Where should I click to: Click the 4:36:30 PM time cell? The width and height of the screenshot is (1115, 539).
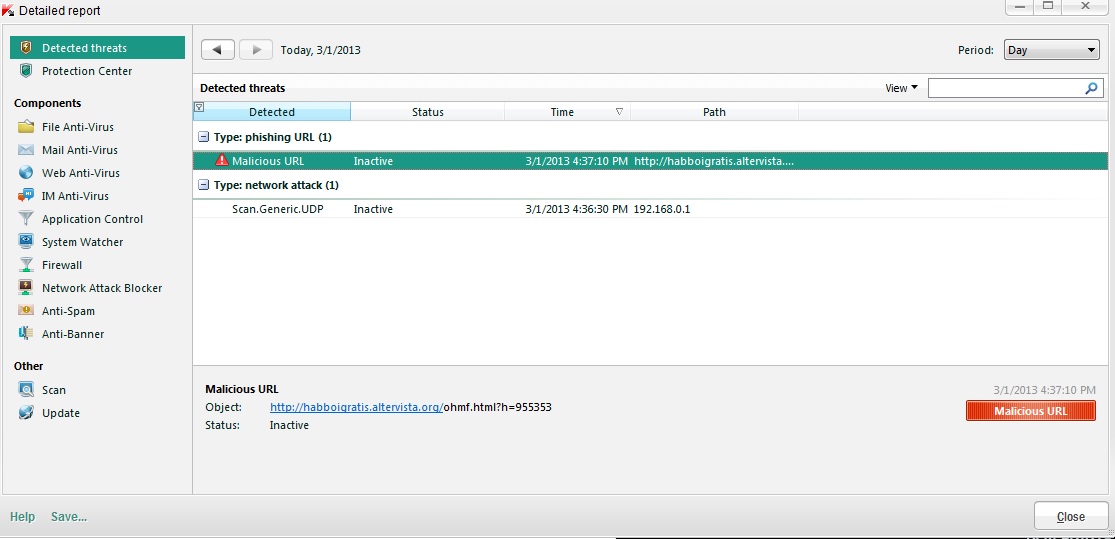click(577, 209)
